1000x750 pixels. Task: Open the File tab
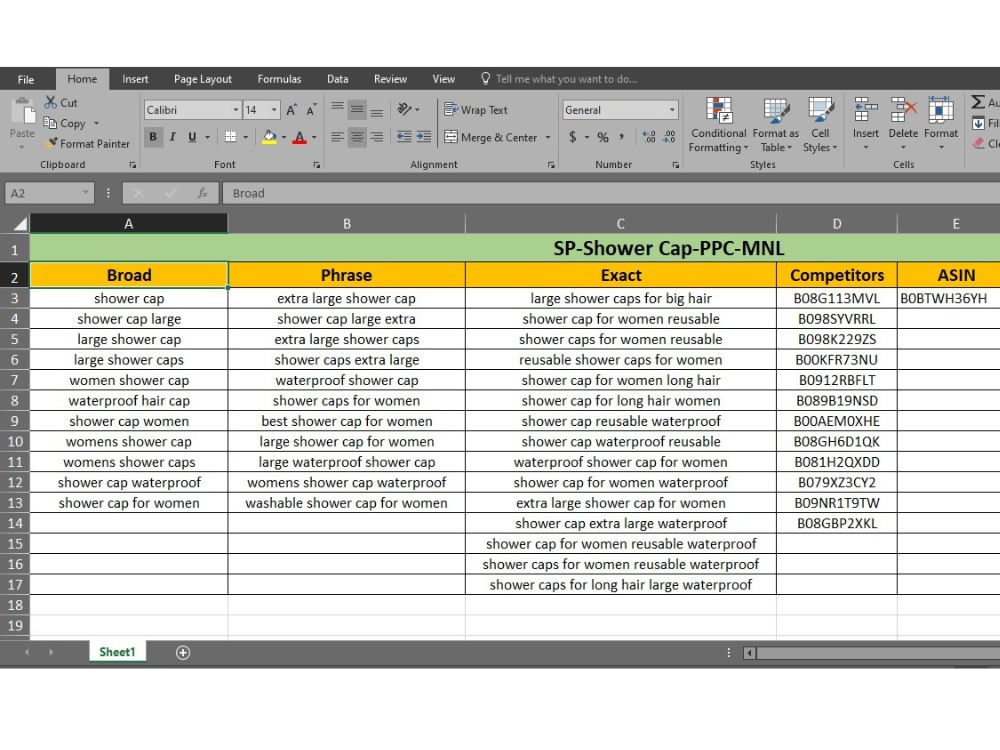pos(26,79)
